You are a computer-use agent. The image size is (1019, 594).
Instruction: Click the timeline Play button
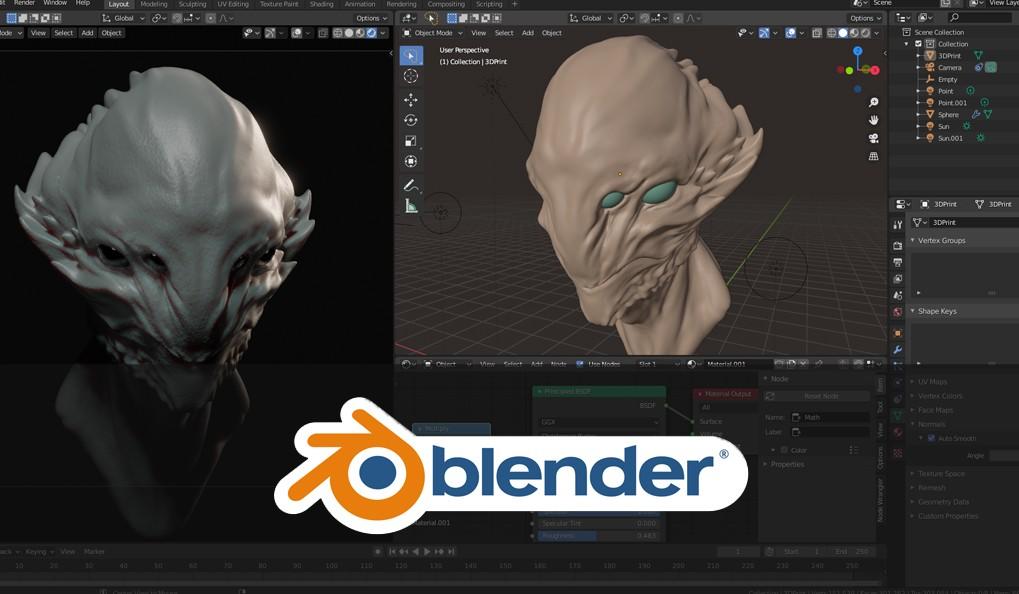point(427,551)
